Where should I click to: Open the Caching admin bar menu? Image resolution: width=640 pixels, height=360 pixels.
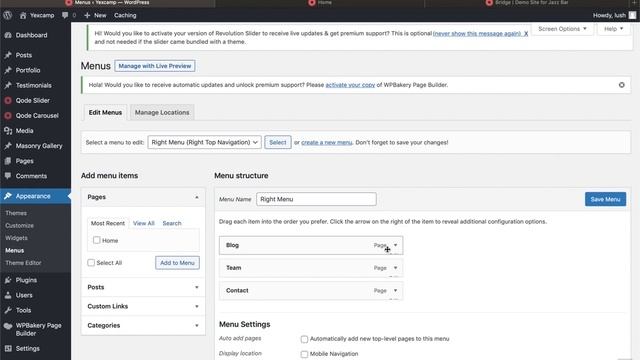(125, 15)
